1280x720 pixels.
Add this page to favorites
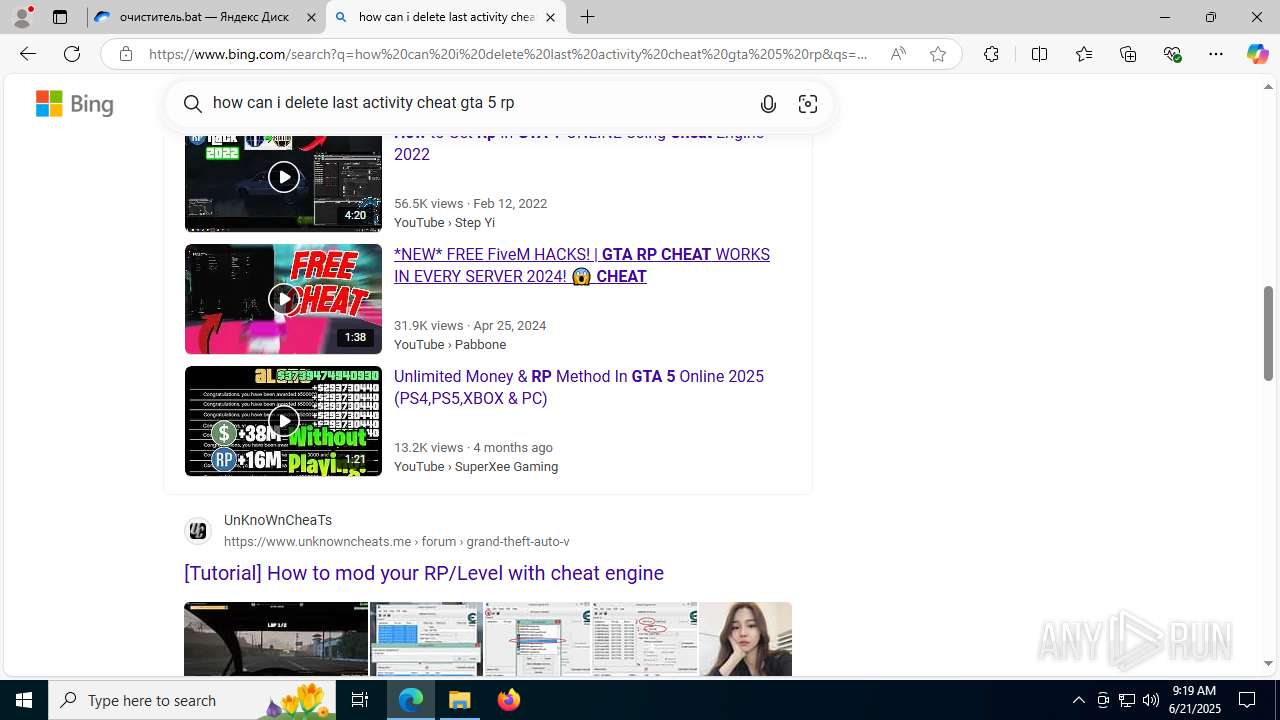(x=938, y=54)
